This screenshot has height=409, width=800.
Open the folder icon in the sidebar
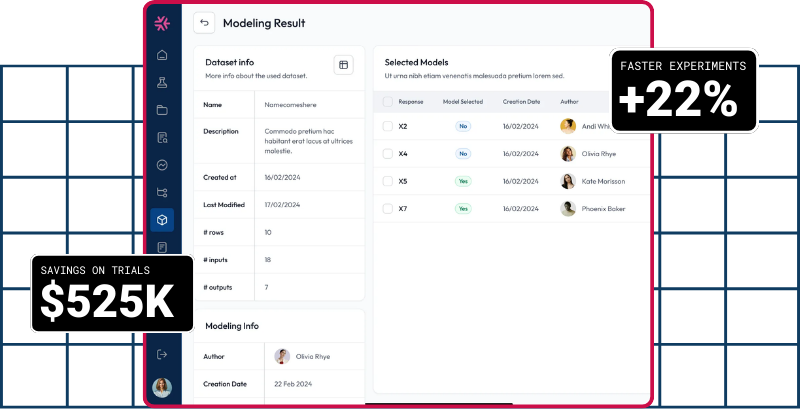pos(162,110)
